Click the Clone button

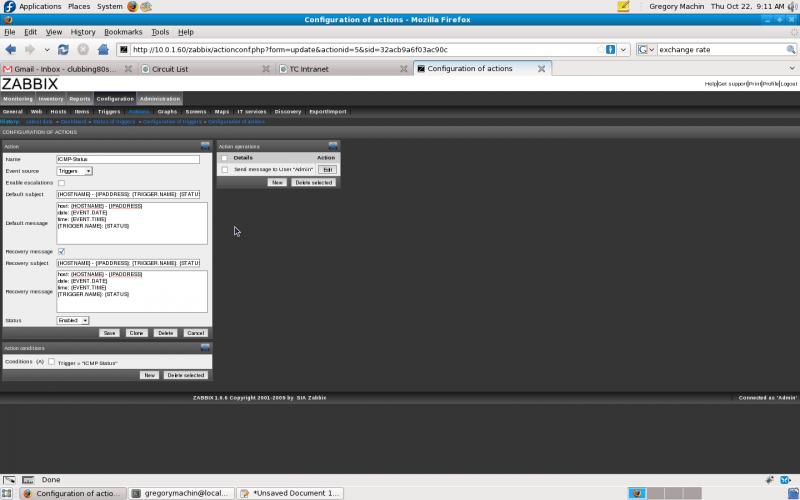click(x=136, y=333)
